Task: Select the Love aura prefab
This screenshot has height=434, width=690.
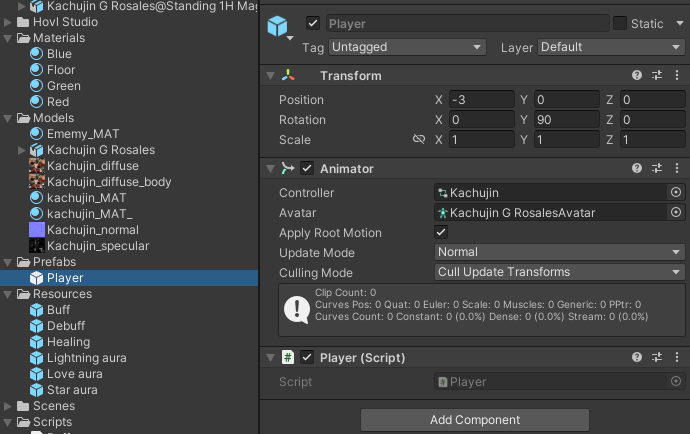Action: 75,374
